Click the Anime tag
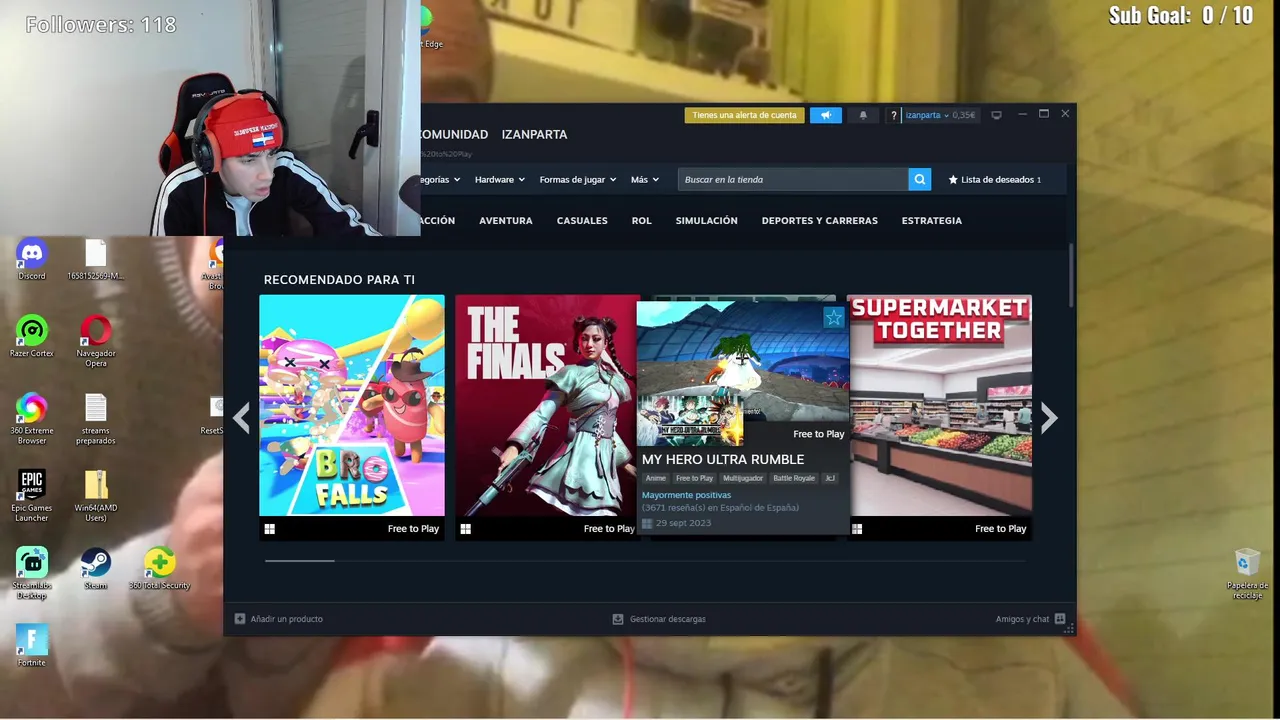1280x720 pixels. coord(655,478)
